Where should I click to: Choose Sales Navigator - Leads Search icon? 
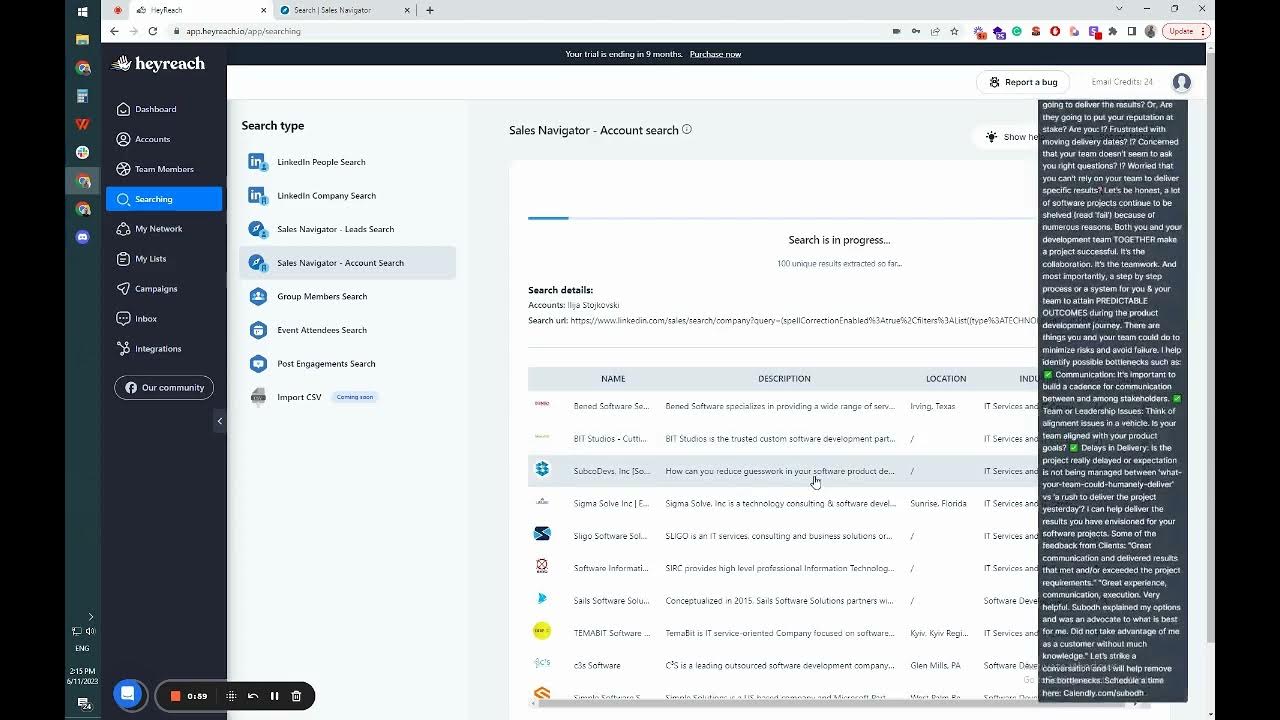[x=258, y=229]
